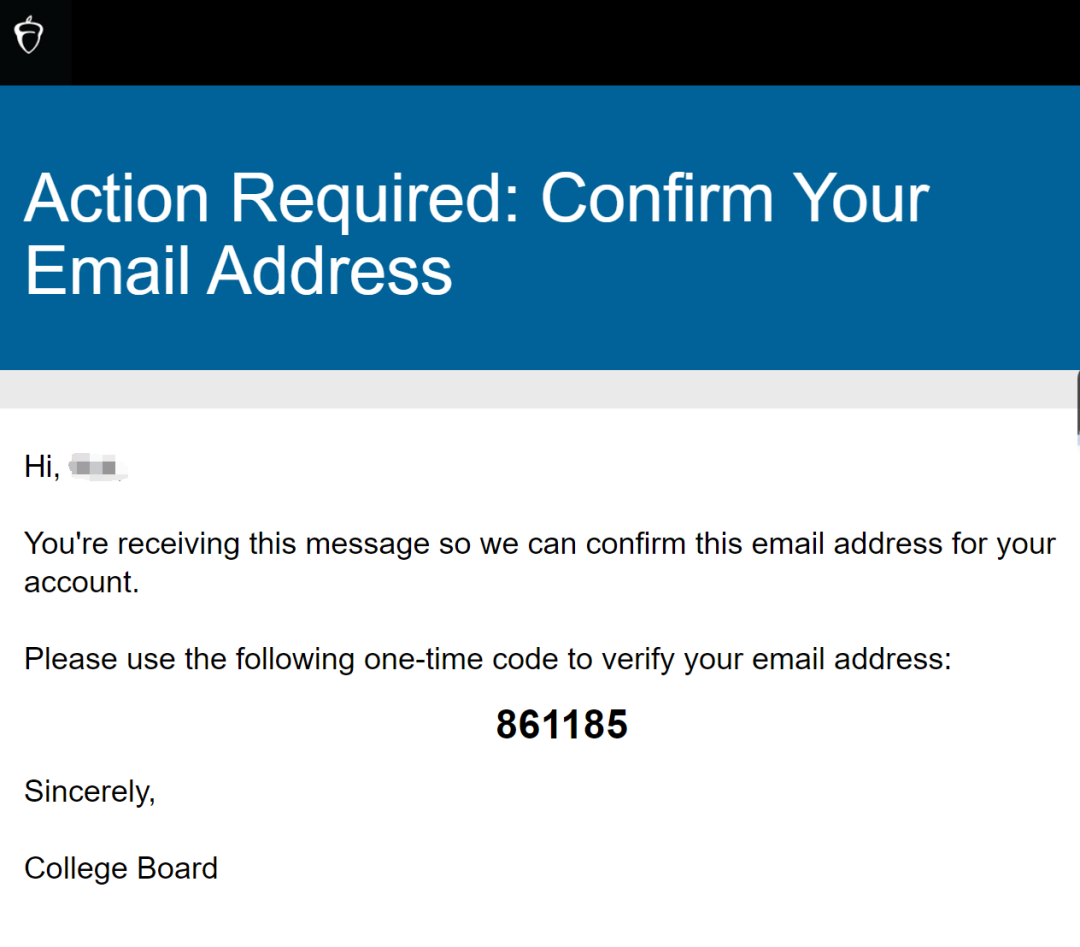Click the scrollbar at the right edge
Screen dimensions: 1080x947
point(1077,405)
